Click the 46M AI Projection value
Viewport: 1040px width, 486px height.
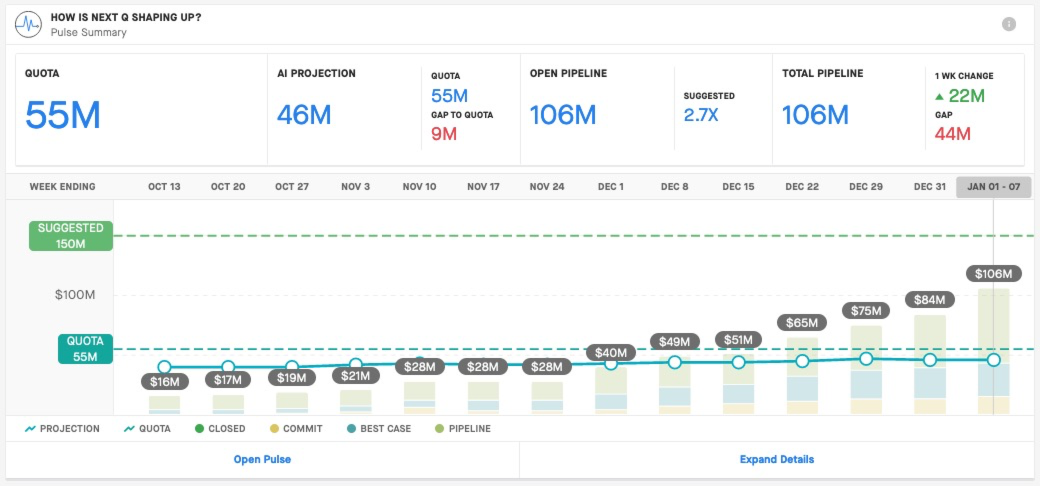click(x=304, y=115)
